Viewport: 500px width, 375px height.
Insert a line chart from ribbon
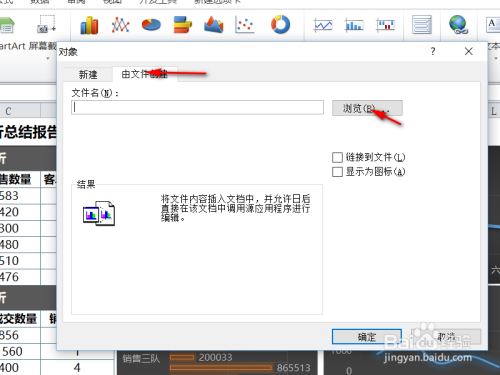120,25
